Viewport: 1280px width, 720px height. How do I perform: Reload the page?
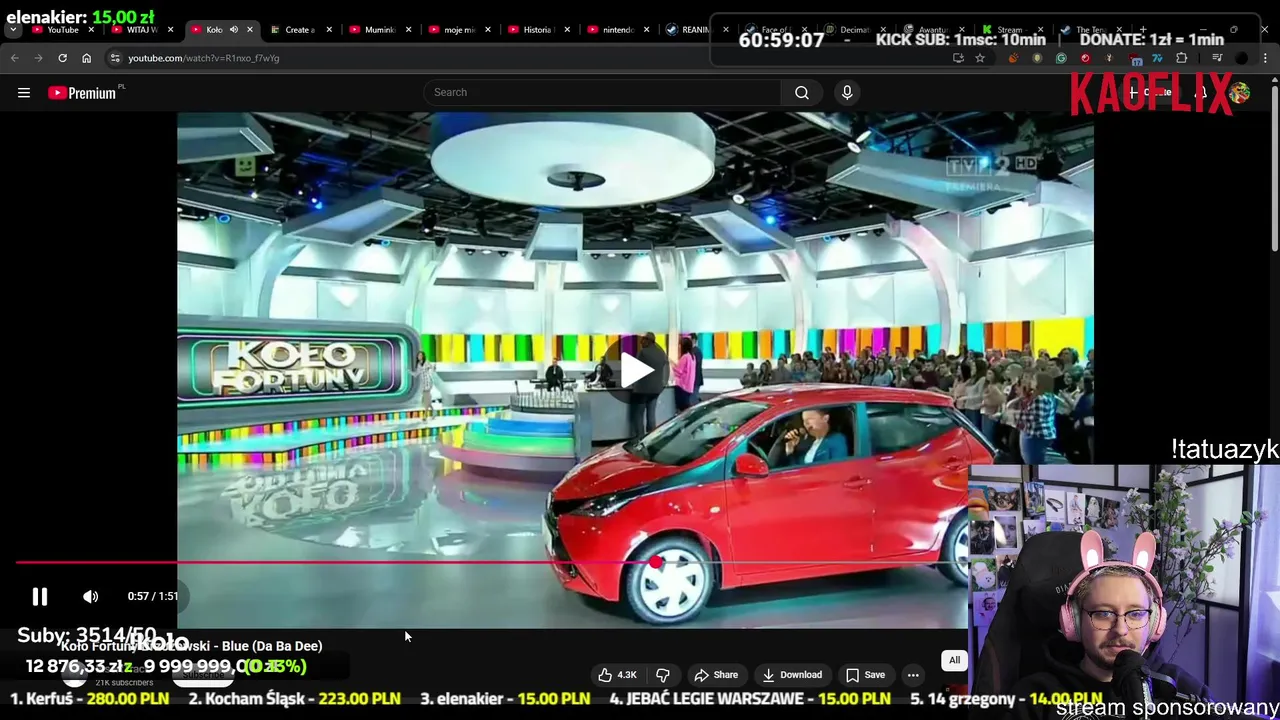tap(62, 58)
